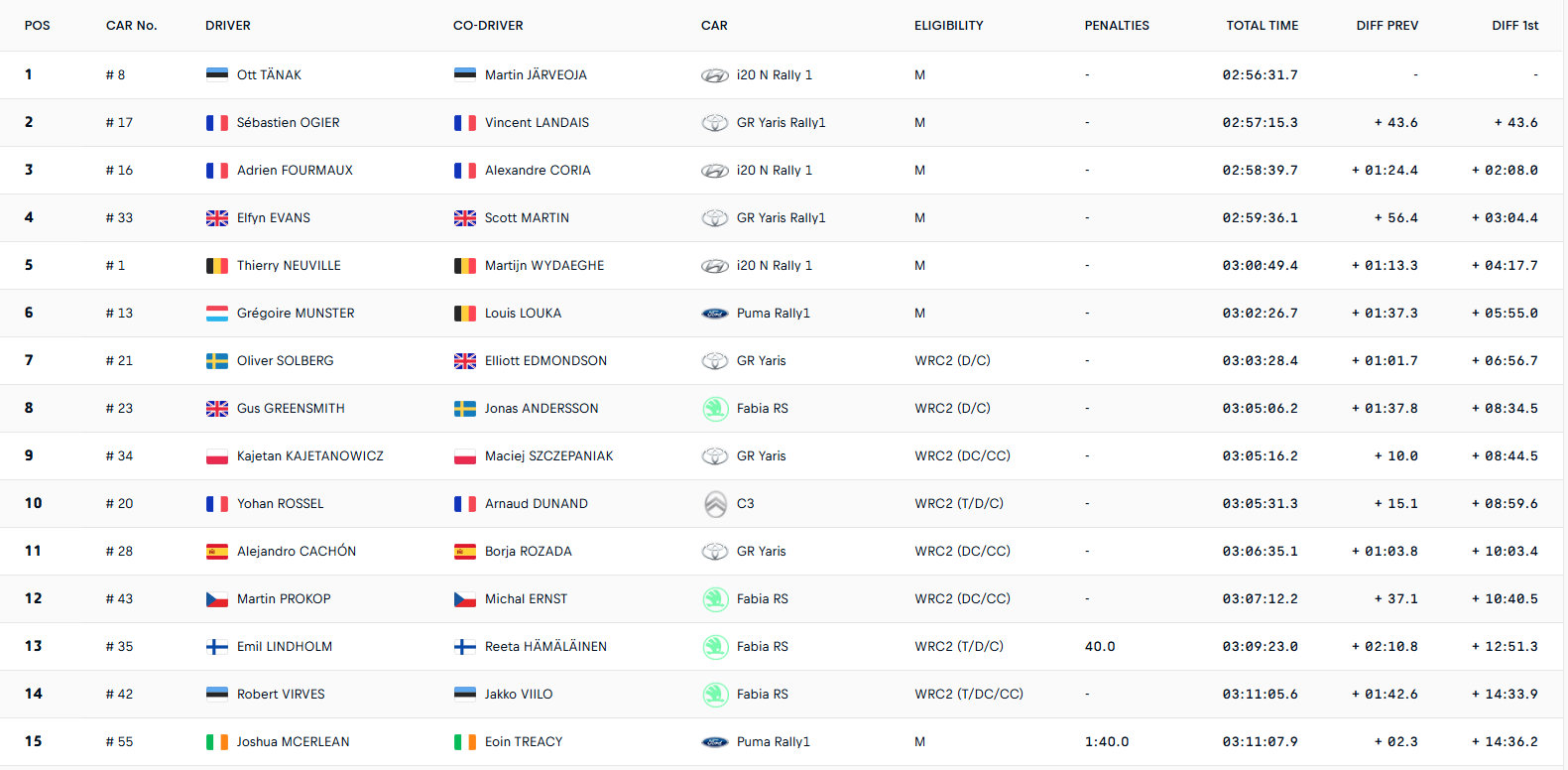Click the Hyundai logo in the first row
Image resolution: width=1568 pixels, height=770 pixels.
[x=715, y=75]
